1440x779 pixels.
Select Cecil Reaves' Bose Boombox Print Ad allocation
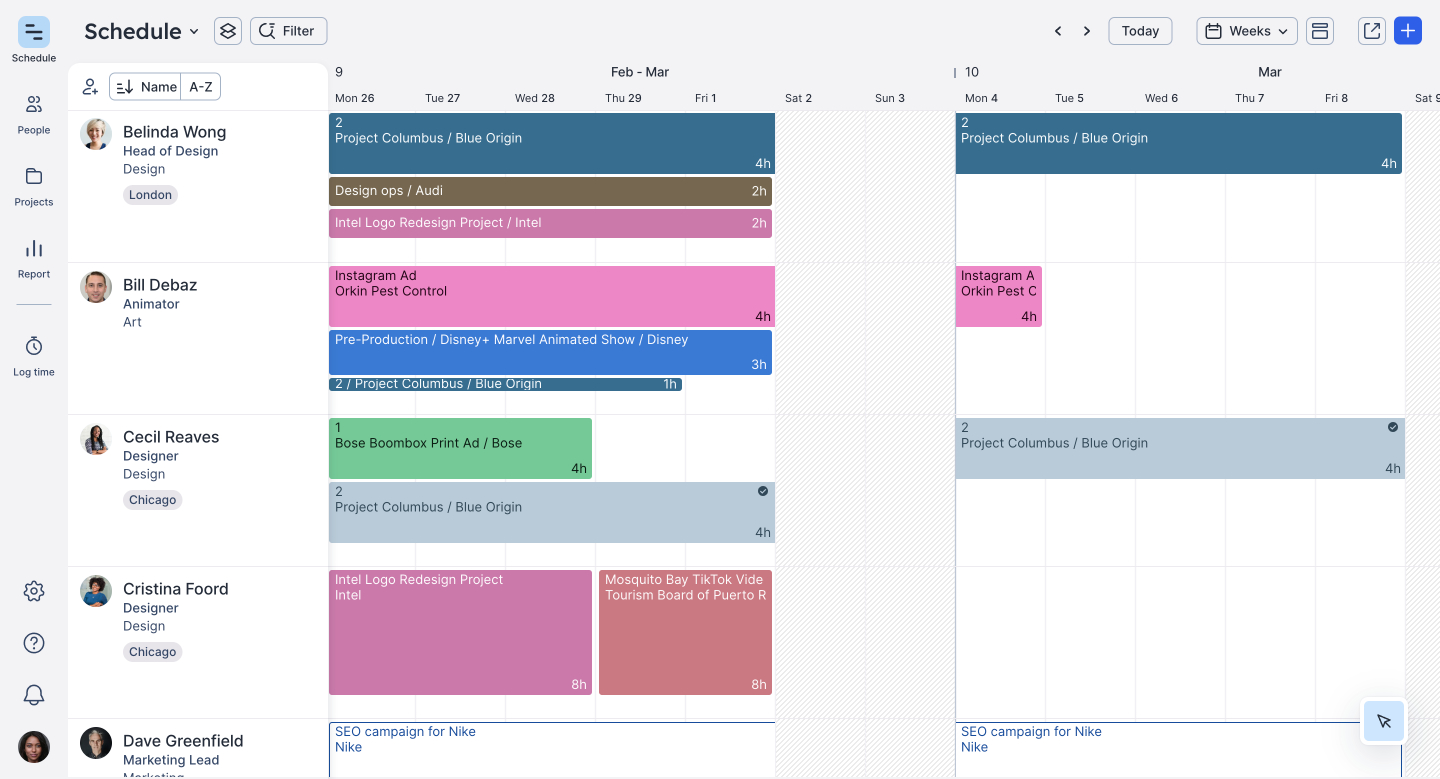coord(460,447)
